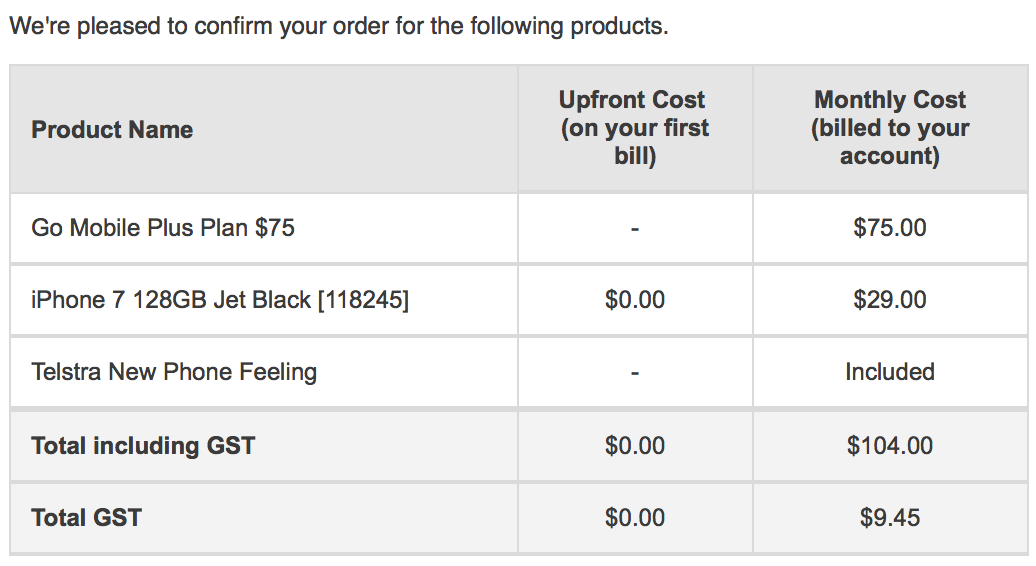This screenshot has width=1036, height=566.
Task: Click the Total including GST row label
Action: [x=143, y=445]
